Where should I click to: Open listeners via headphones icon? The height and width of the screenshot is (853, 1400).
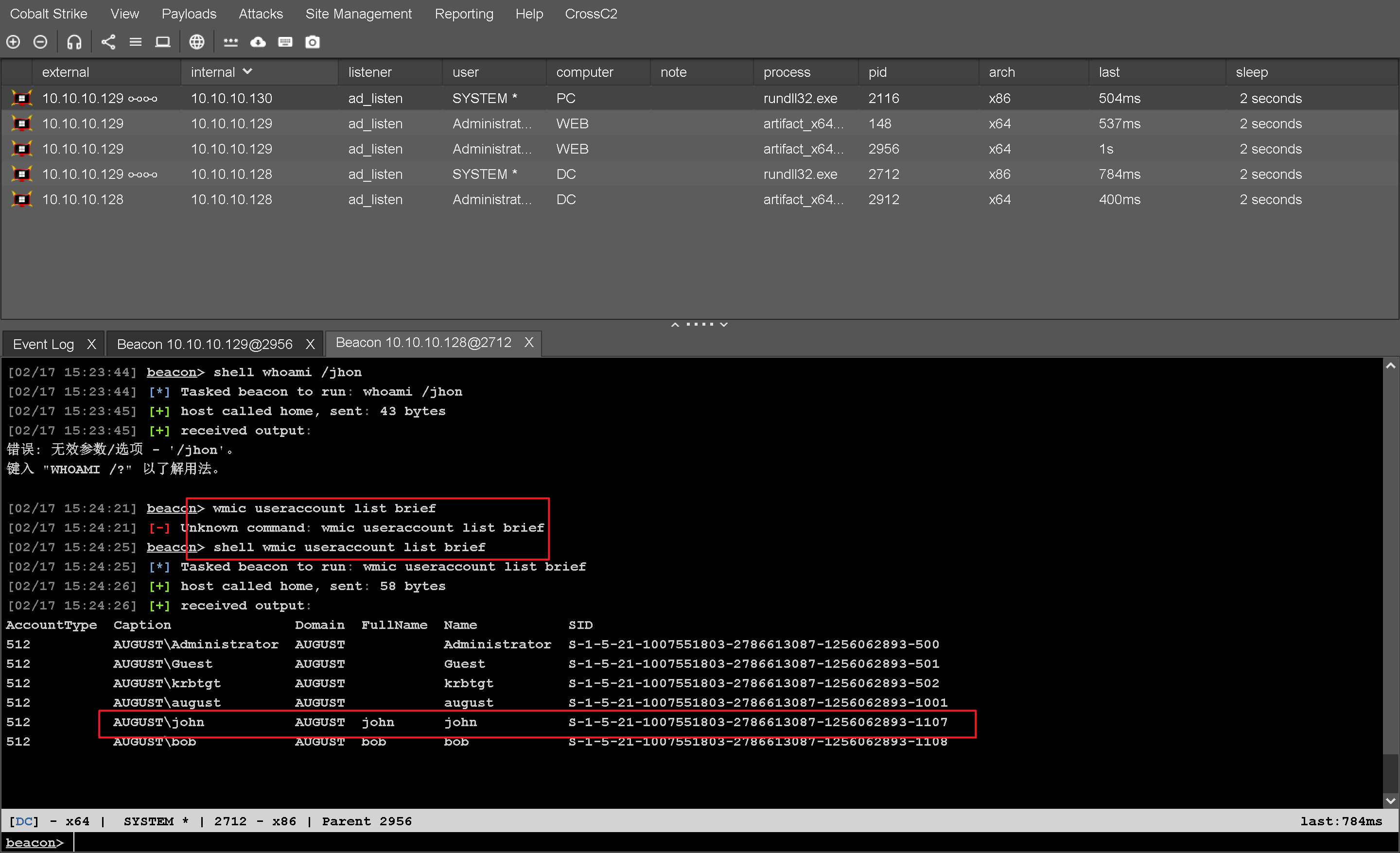click(74, 42)
